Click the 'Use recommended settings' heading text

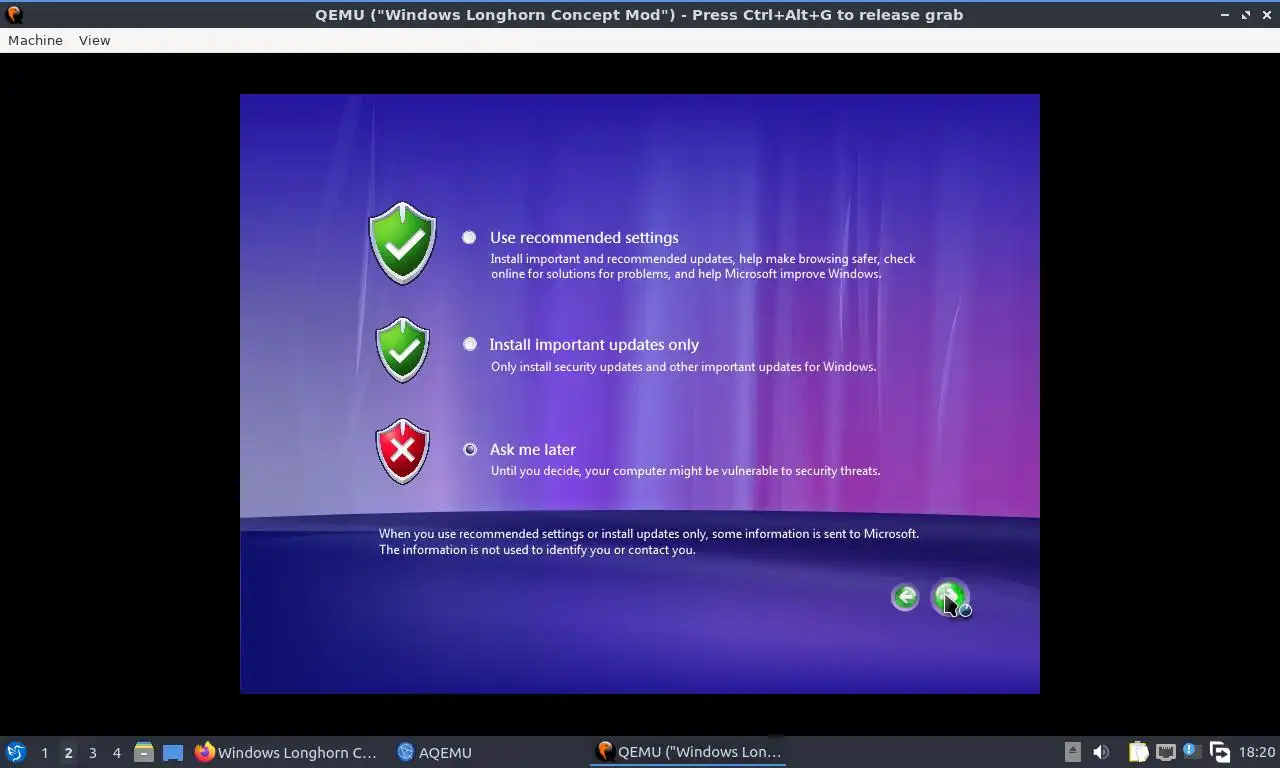[x=584, y=237]
